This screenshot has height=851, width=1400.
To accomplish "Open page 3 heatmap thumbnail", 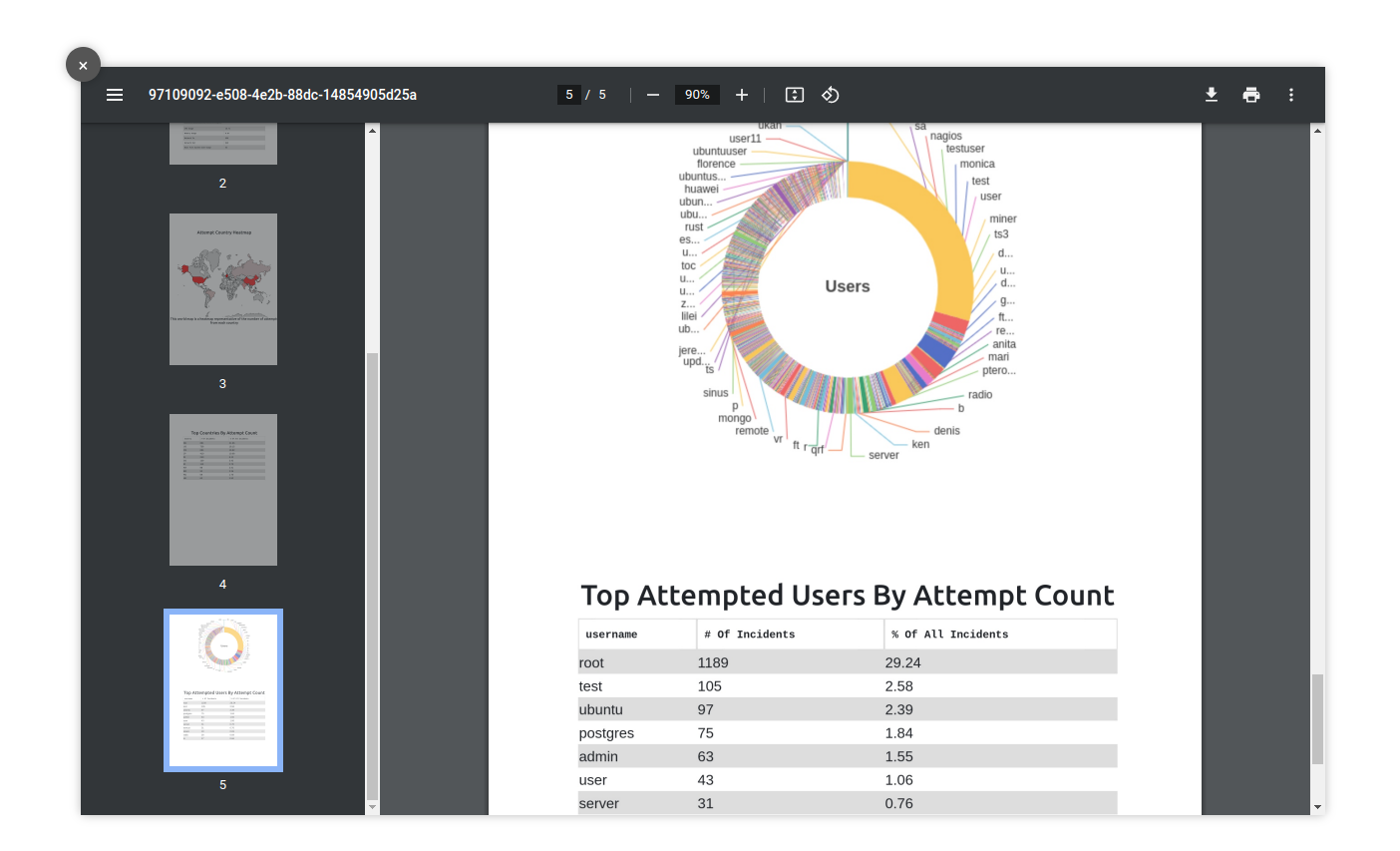I will coord(223,289).
